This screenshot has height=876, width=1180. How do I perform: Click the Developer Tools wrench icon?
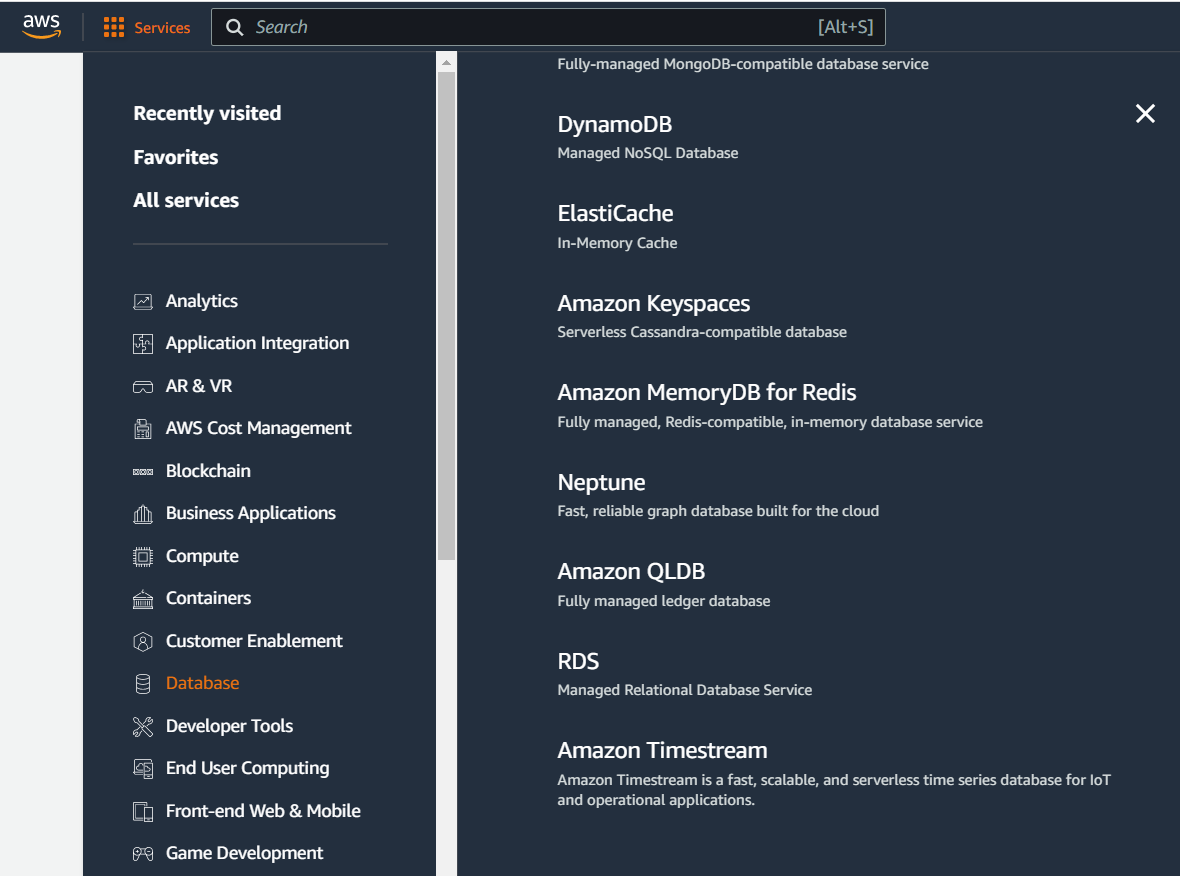(x=143, y=727)
